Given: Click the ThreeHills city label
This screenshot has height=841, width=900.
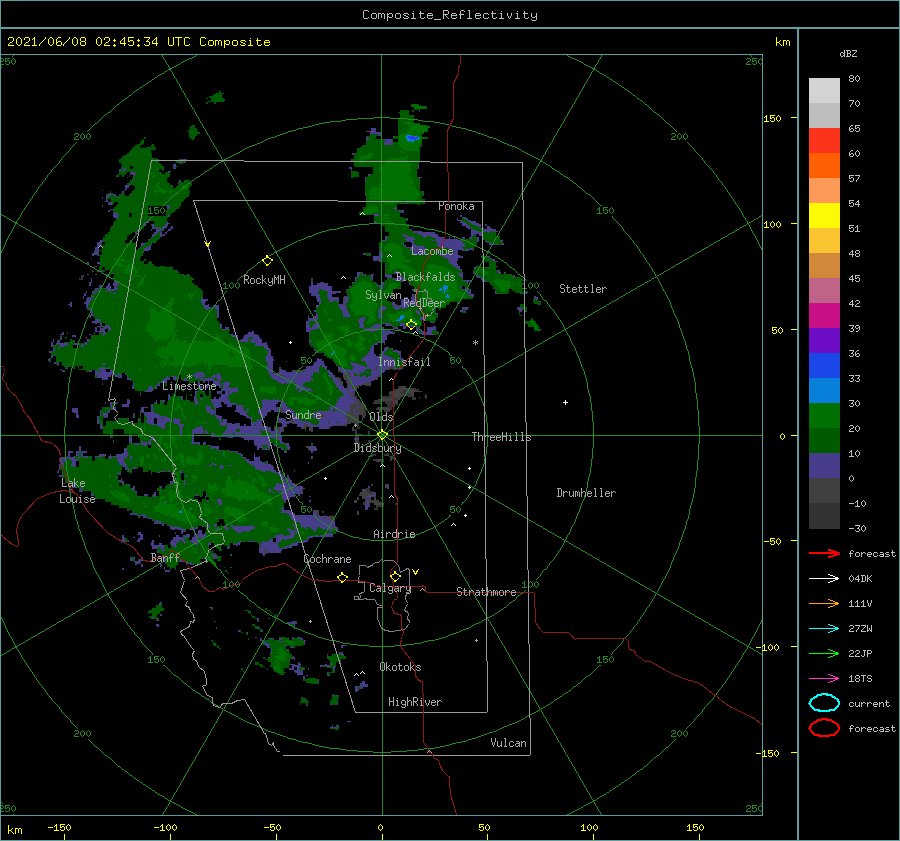Looking at the screenshot, I should (501, 437).
